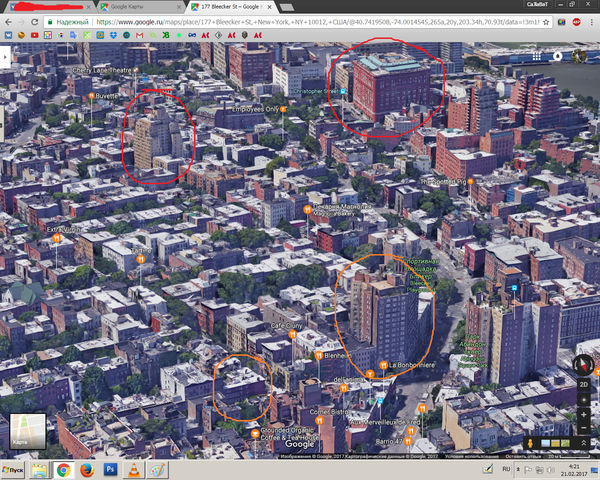
Task: Pick up the yellow Street View pegman
Action: point(529,442)
